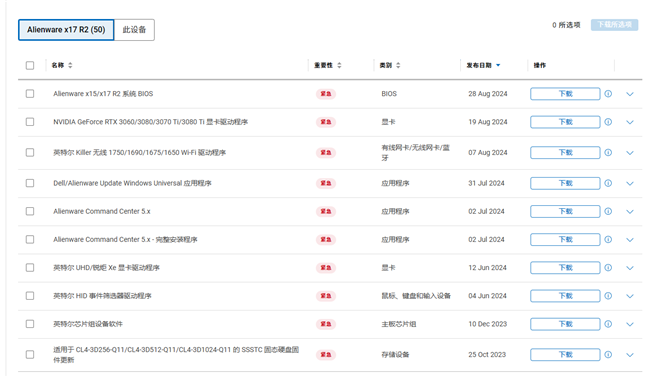Click the 紧急 badge in BIOS row
This screenshot has height=377, width=650.
326,94
